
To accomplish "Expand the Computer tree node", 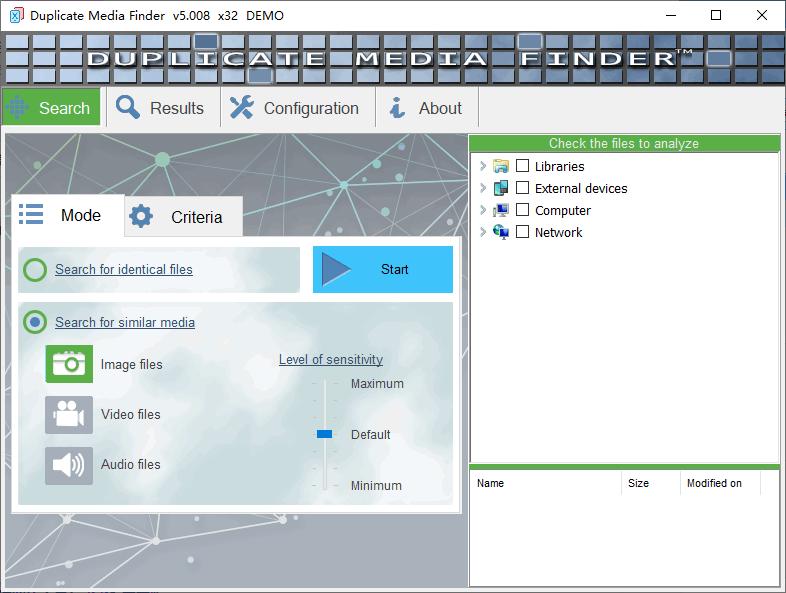I will pyautogui.click(x=483, y=210).
